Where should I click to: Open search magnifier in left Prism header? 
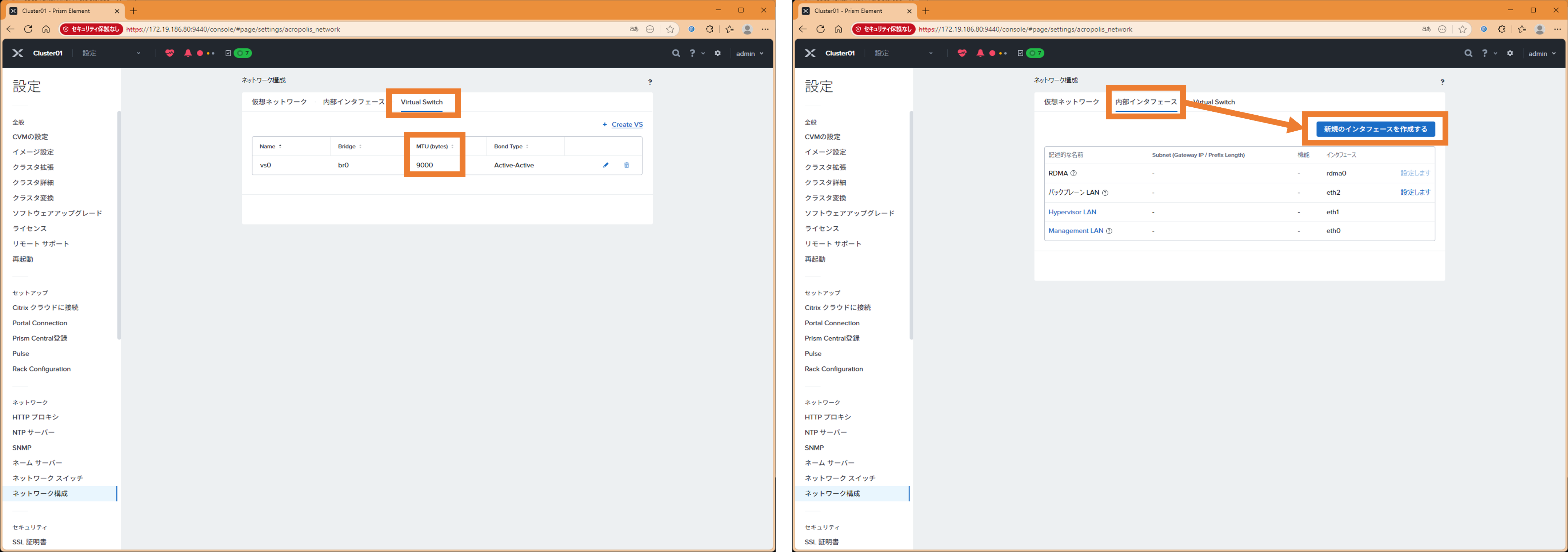tap(676, 53)
